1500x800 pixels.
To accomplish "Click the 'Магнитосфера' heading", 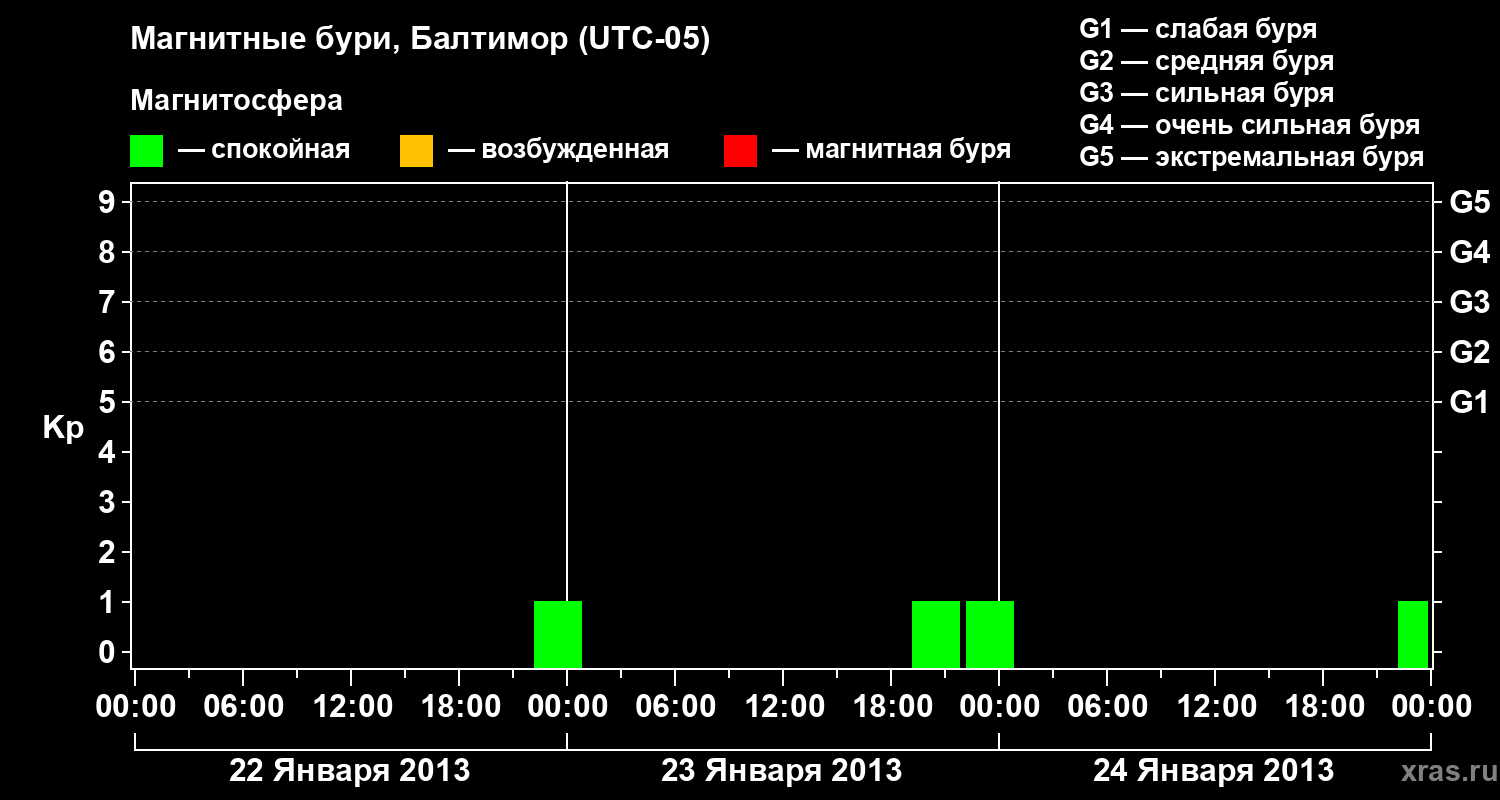I will coord(236,101).
